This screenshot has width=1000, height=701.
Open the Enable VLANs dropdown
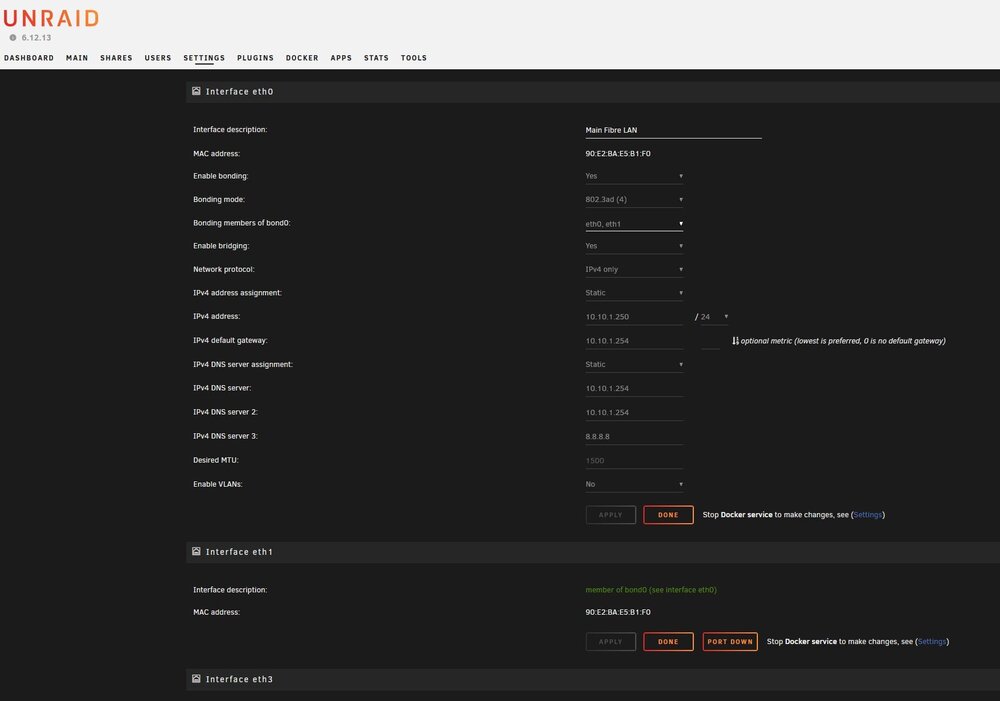tap(634, 484)
